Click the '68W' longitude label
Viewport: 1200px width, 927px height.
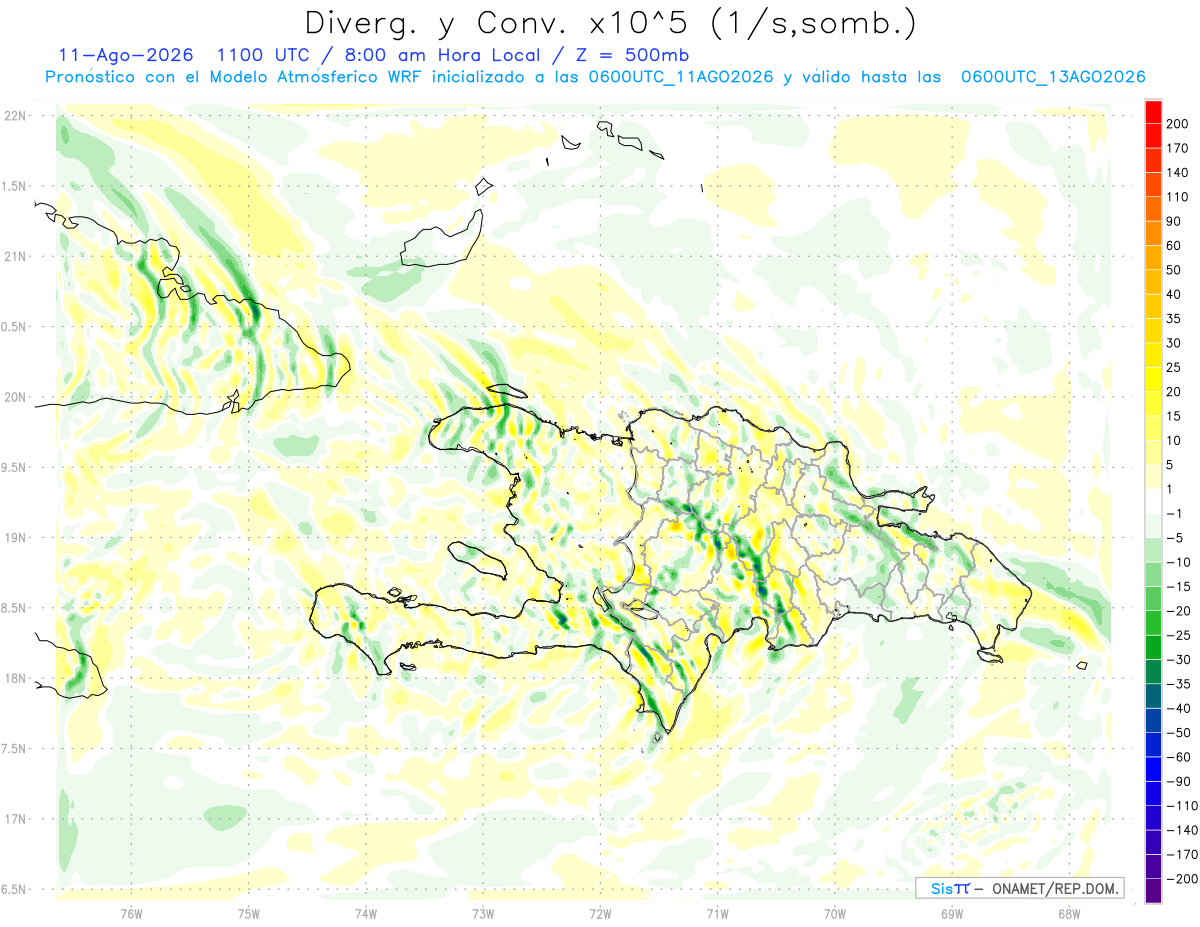(1069, 913)
